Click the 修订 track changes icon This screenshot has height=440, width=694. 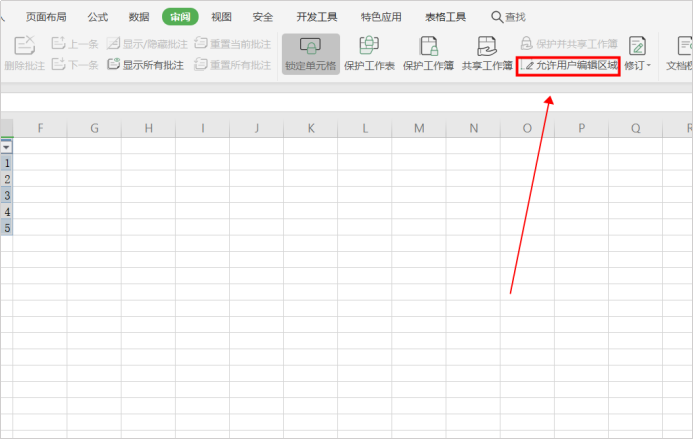click(637, 46)
